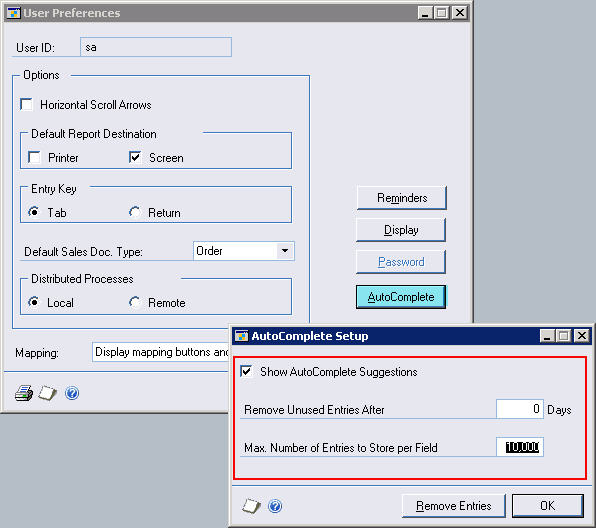The width and height of the screenshot is (596, 528).
Task: Click the User ID field
Action: [156, 47]
